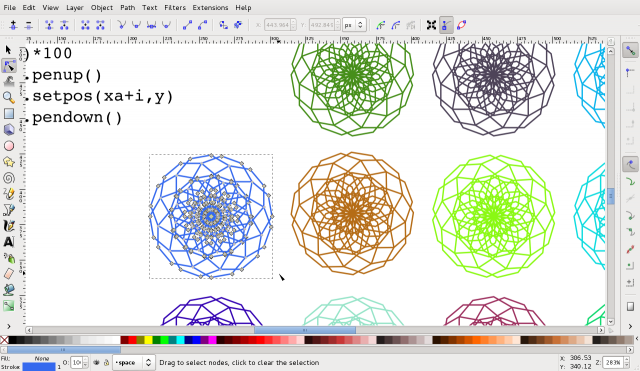Click the opacity O: input field
640x371 pixels.
[x=76, y=362]
